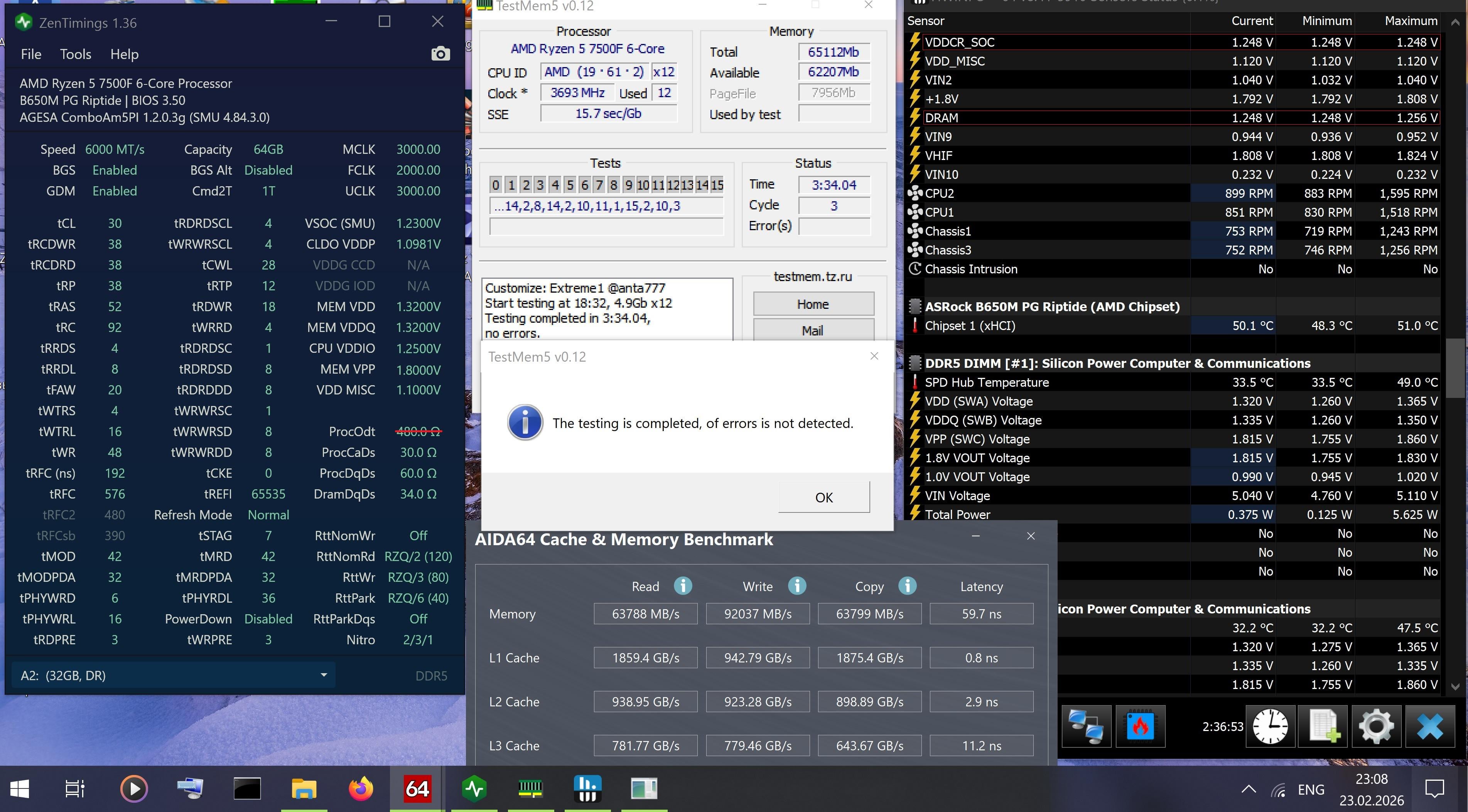Screen dimensions: 1468x812
Task: Click the blue X close-sensors icon
Action: point(1430,726)
